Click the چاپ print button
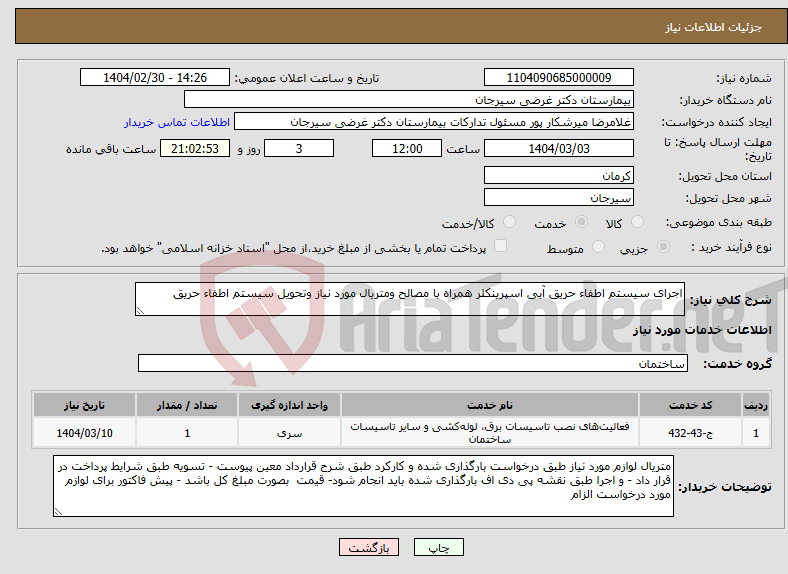Viewport: 788px width, 574px height. [439, 547]
